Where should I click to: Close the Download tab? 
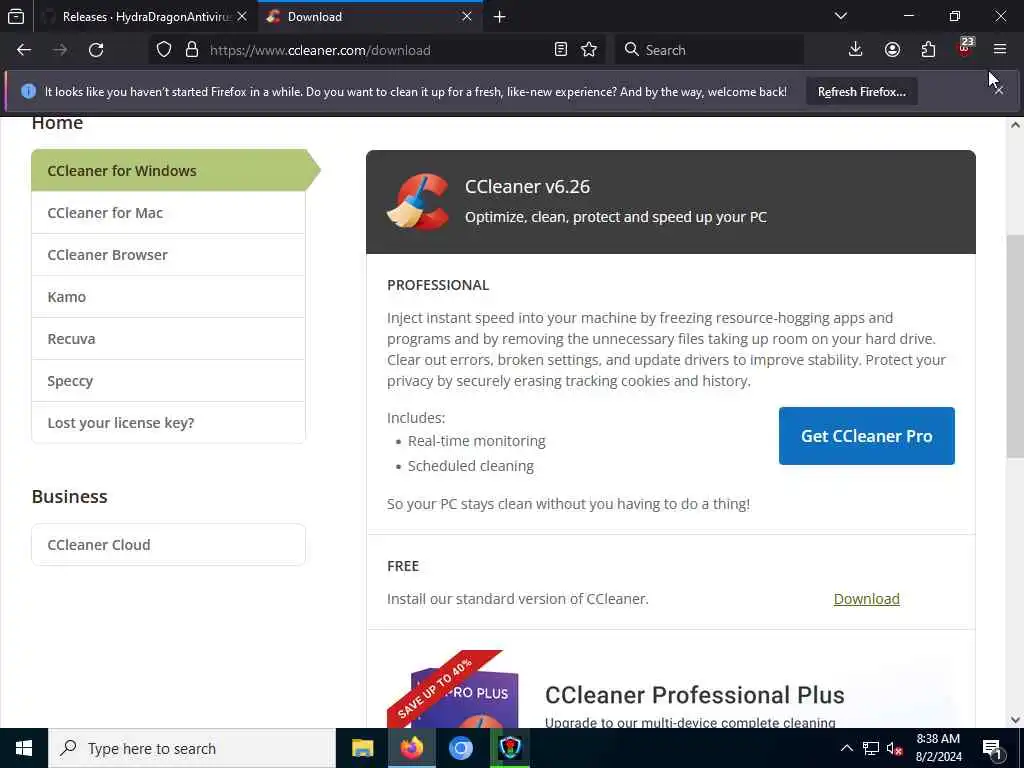(x=466, y=16)
